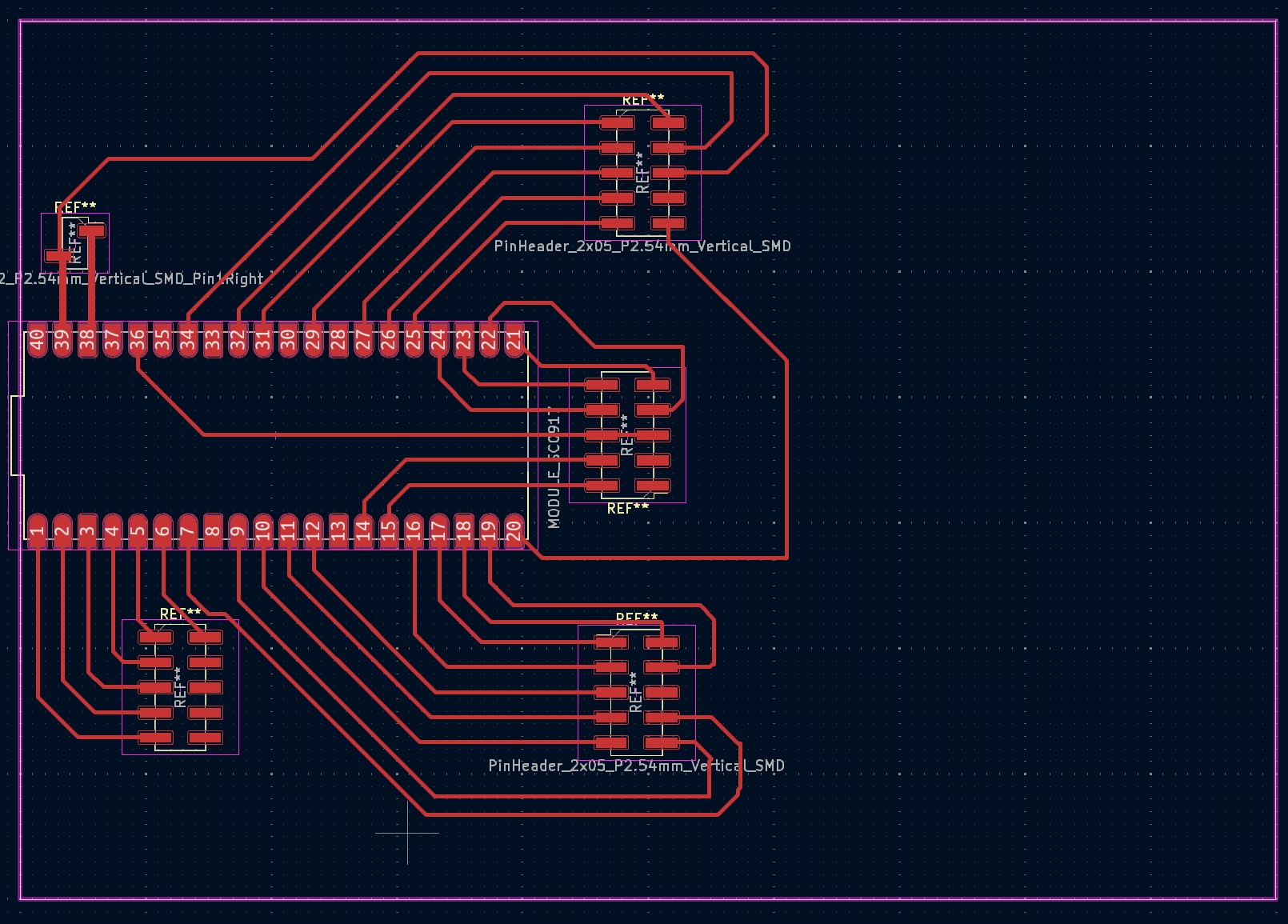
Task: Click module pad 37
Action: coord(113,340)
